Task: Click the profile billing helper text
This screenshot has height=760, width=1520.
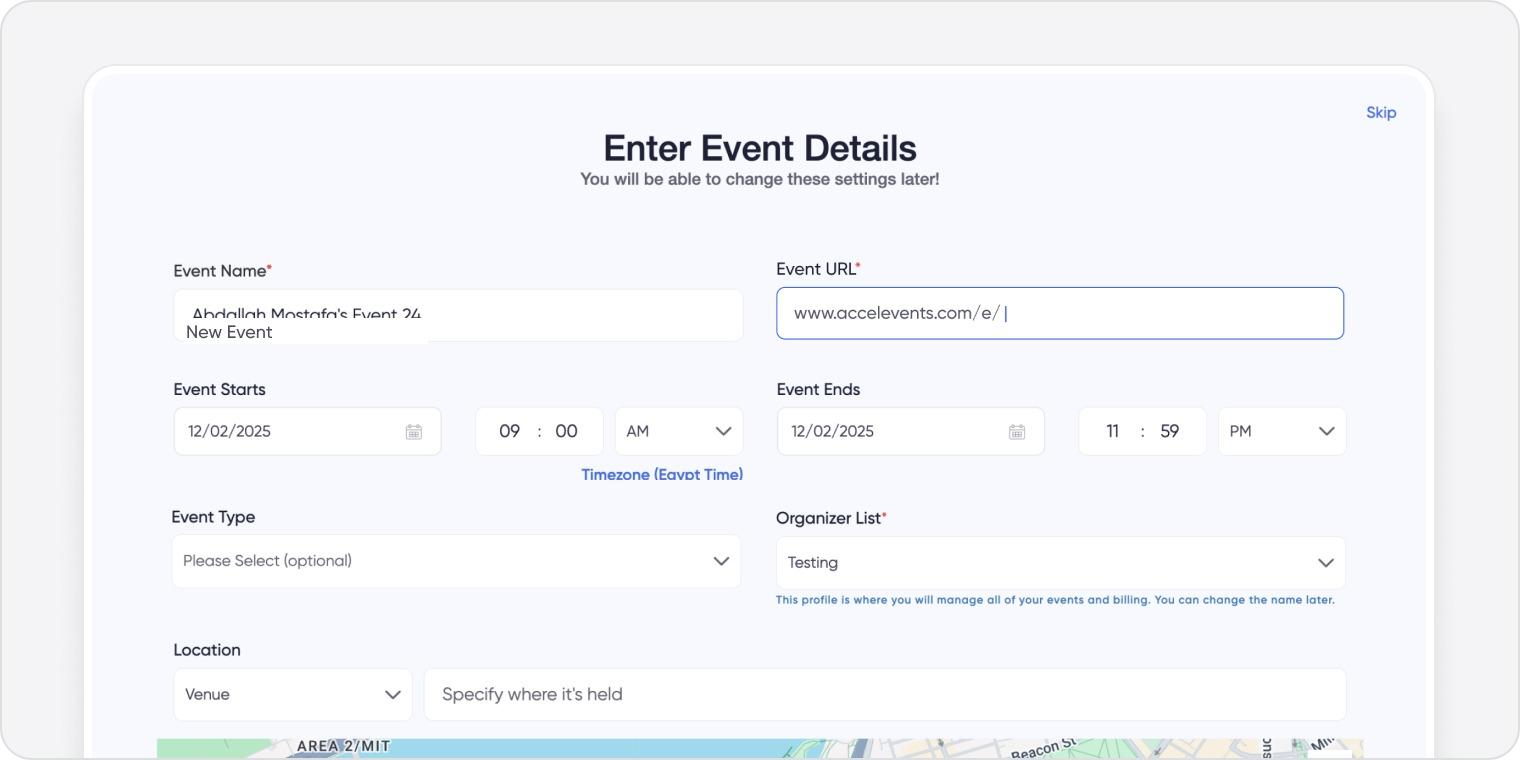Action: pyautogui.click(x=1055, y=600)
